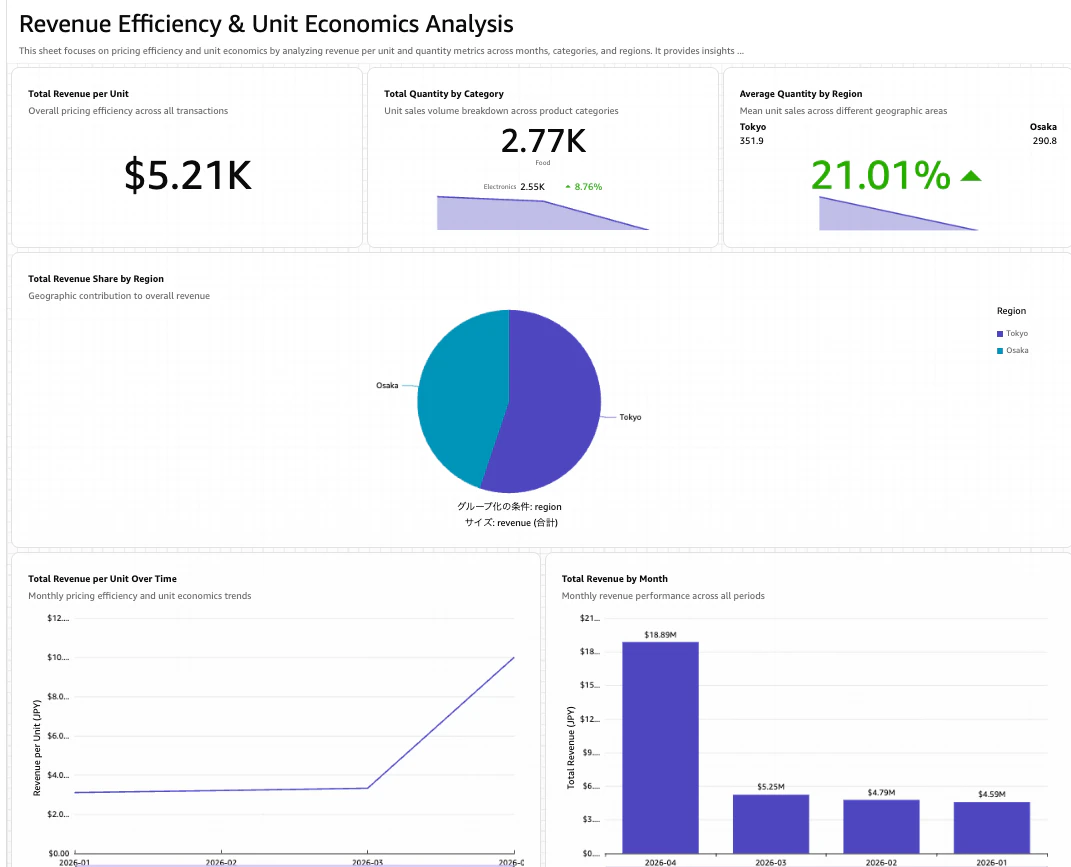Click the $5.21K total revenue per unit value
The width and height of the screenshot is (1071, 867).
tap(188, 175)
